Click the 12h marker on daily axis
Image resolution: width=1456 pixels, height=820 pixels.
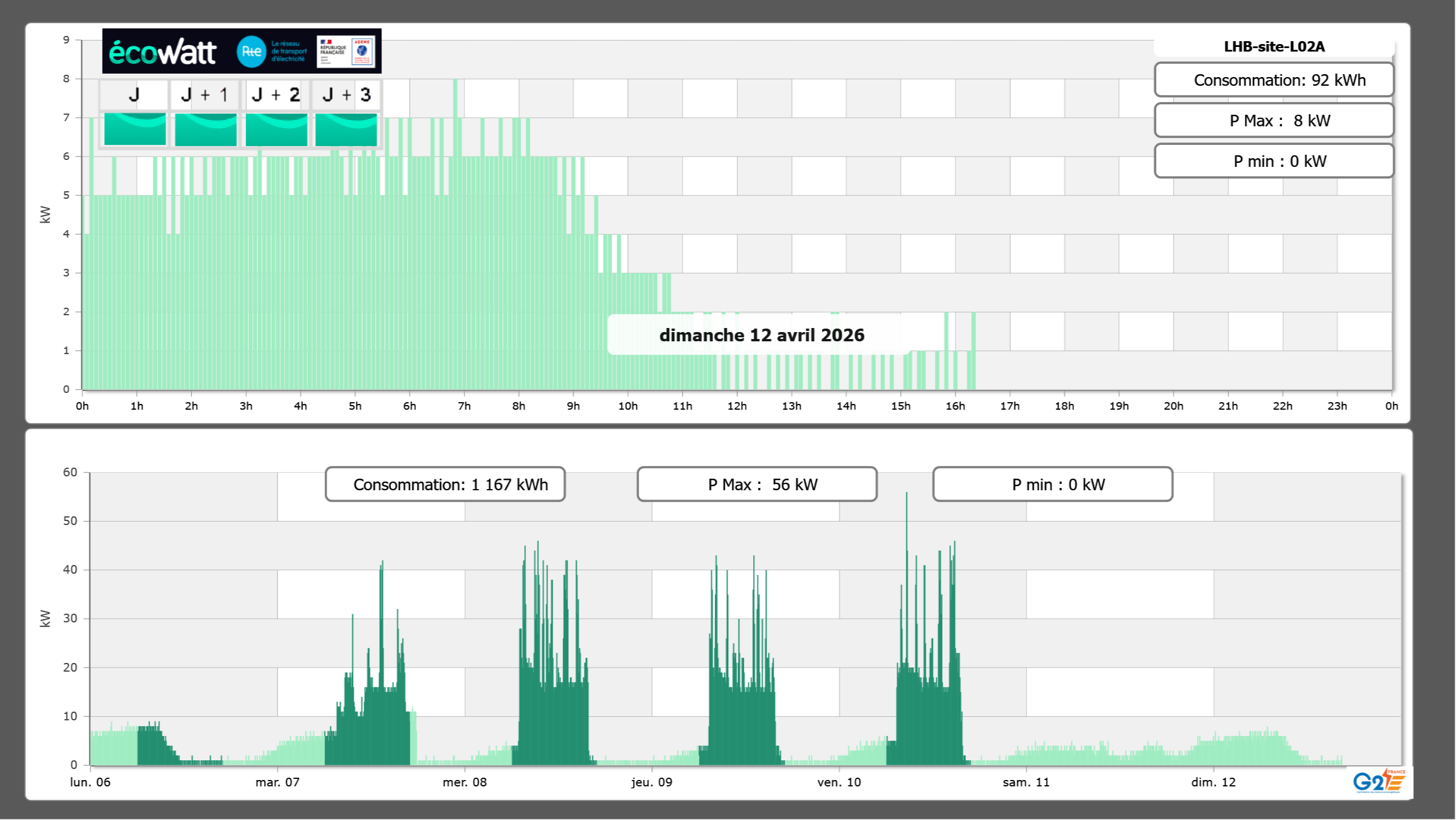click(x=736, y=406)
